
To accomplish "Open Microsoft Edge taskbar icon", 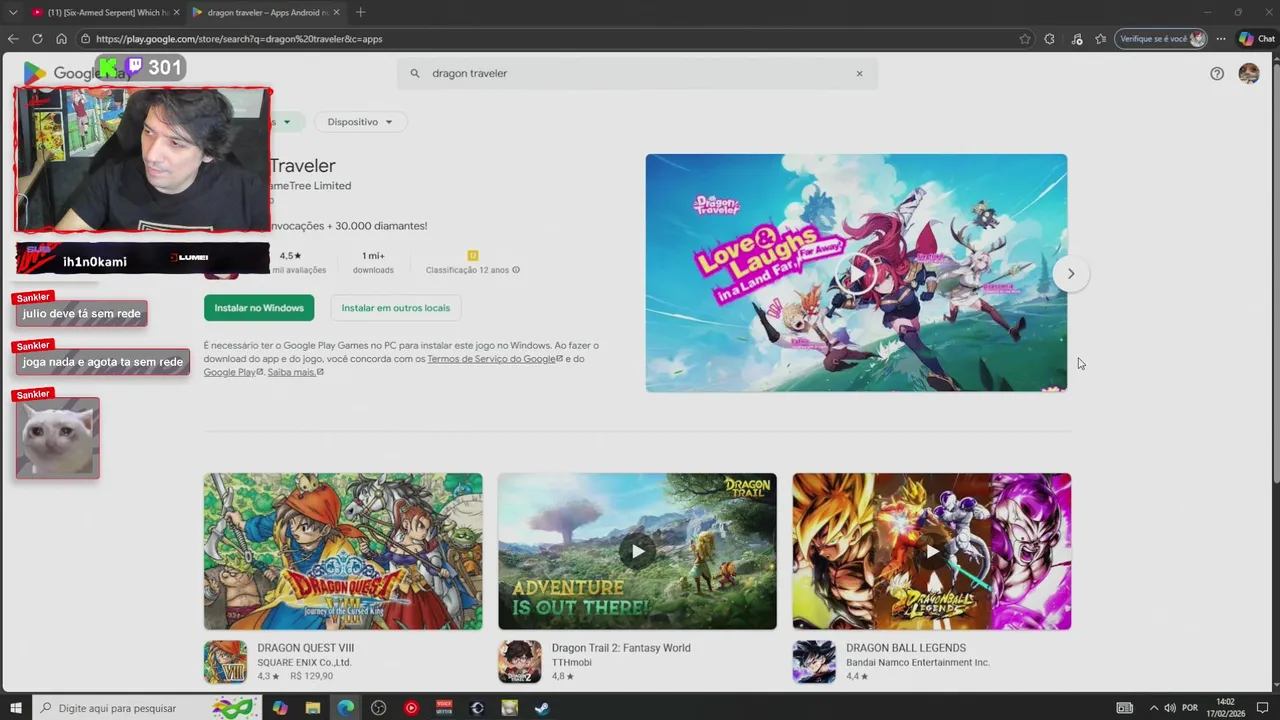I will pyautogui.click(x=345, y=708).
